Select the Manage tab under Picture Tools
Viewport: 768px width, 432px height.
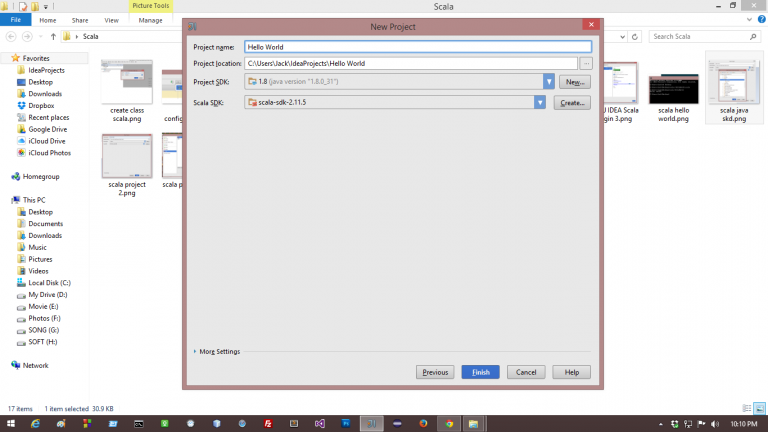tap(150, 20)
